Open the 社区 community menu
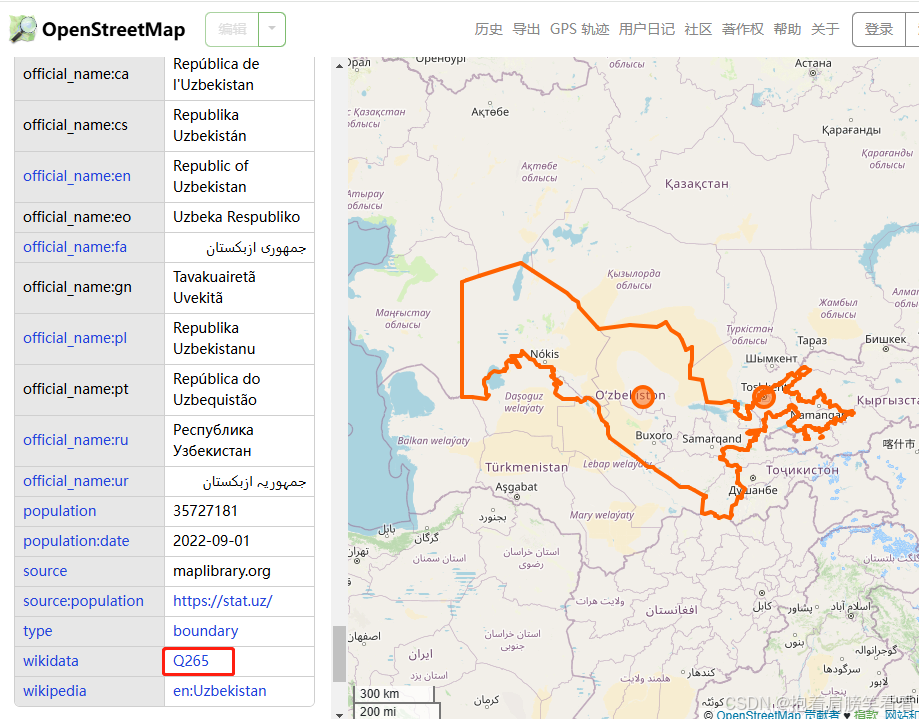 698,29
